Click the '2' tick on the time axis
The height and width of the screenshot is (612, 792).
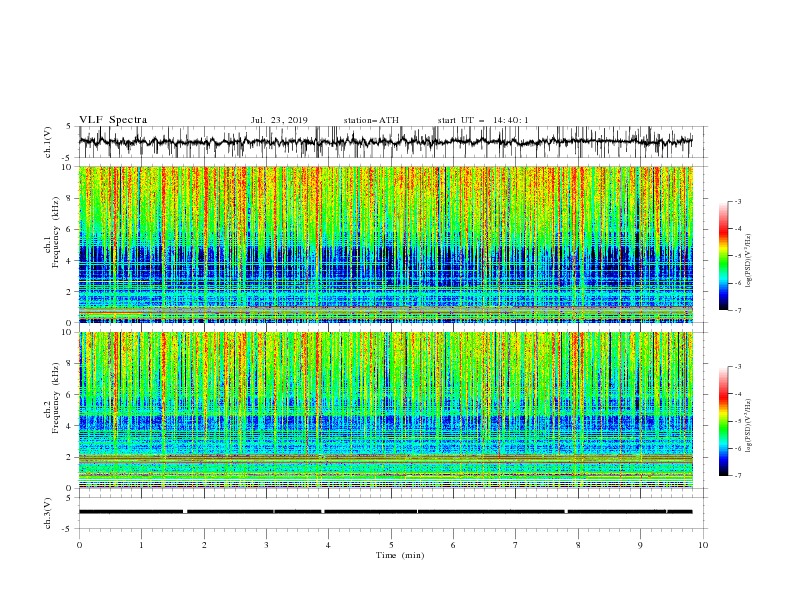click(x=204, y=545)
